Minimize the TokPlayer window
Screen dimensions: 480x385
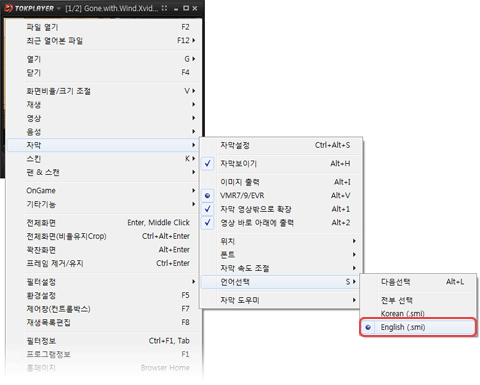[x=176, y=9]
